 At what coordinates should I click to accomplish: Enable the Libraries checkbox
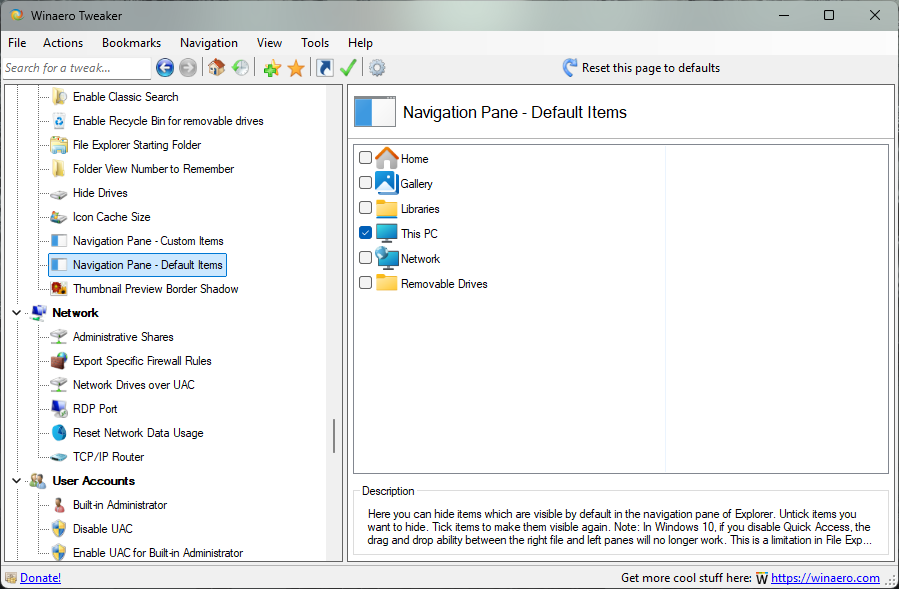click(x=365, y=207)
